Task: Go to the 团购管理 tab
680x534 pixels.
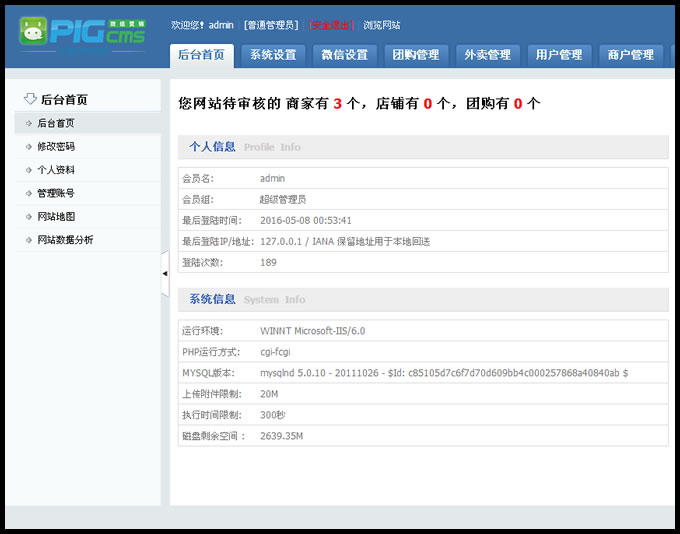Action: 415,55
